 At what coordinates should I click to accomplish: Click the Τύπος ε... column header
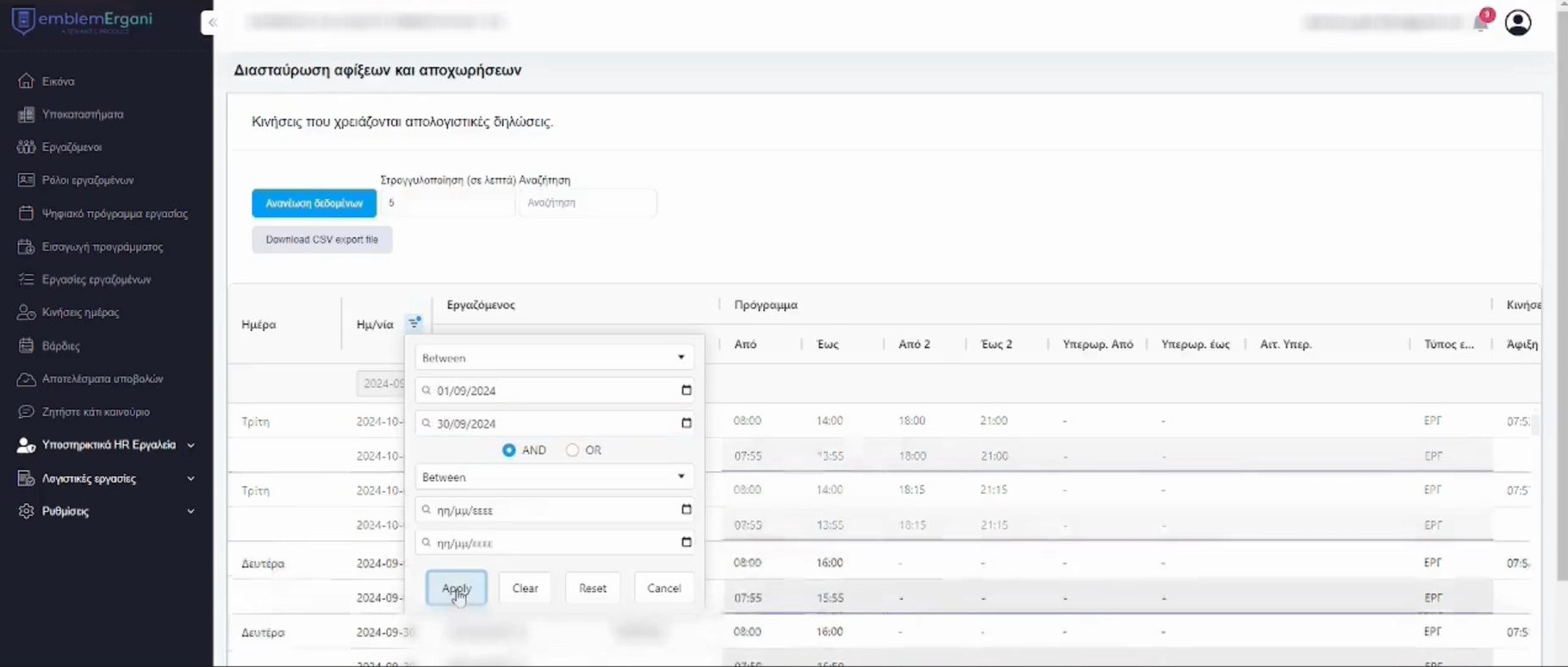point(1449,344)
